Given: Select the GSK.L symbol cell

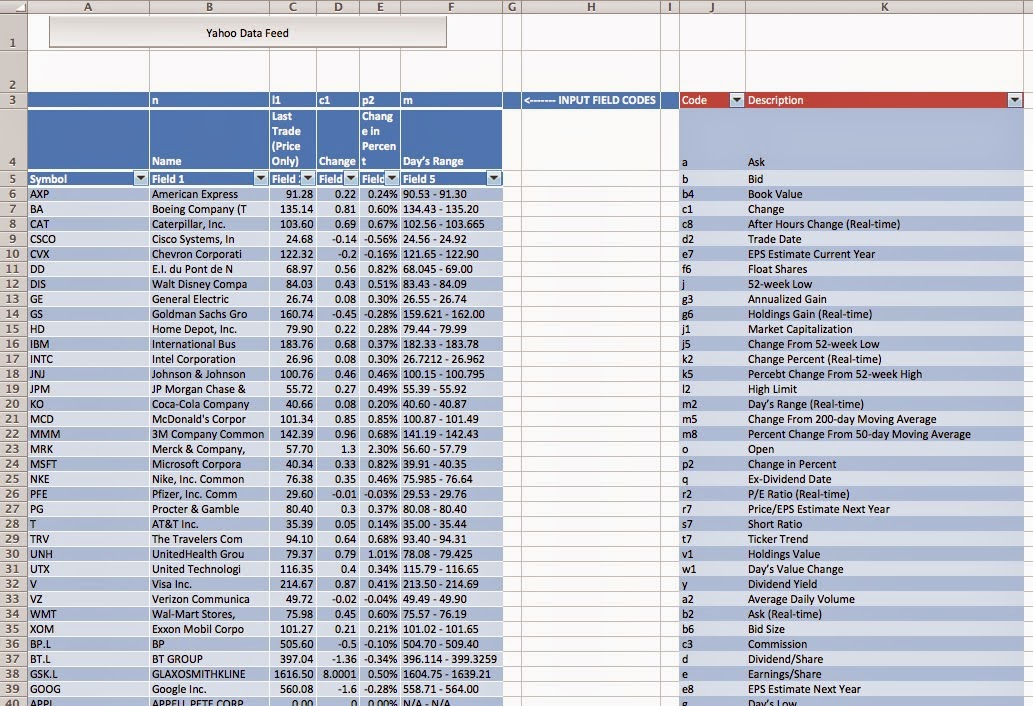Looking at the screenshot, I should click(x=88, y=674).
